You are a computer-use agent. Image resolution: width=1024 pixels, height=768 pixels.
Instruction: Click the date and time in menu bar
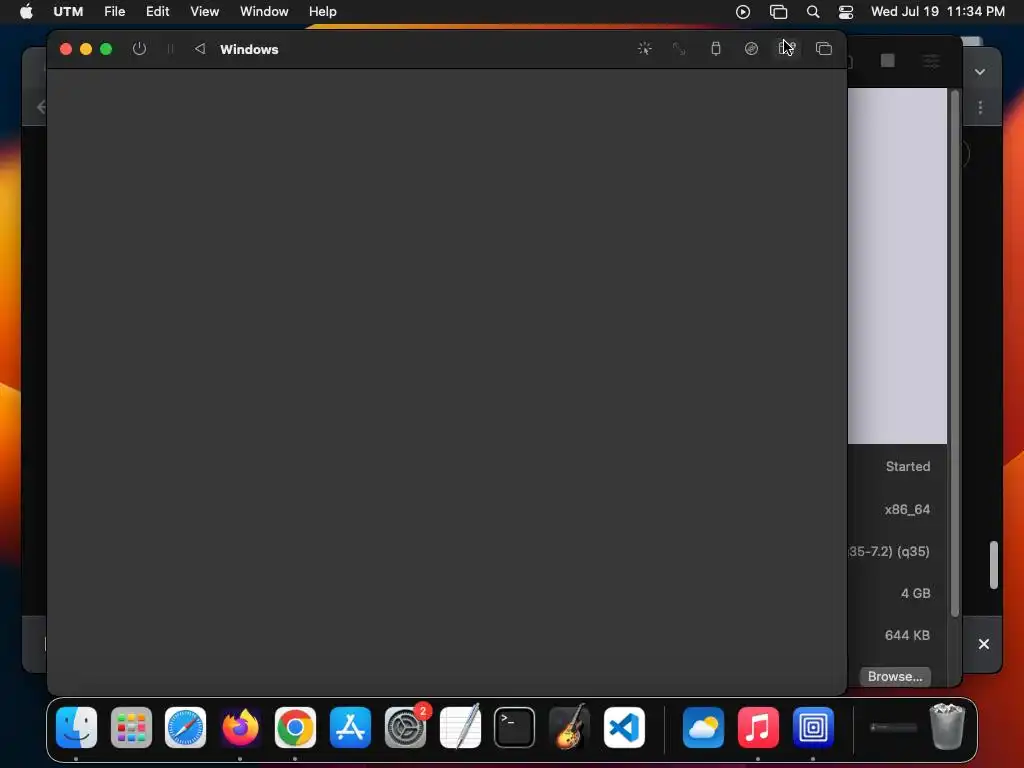[x=938, y=12]
